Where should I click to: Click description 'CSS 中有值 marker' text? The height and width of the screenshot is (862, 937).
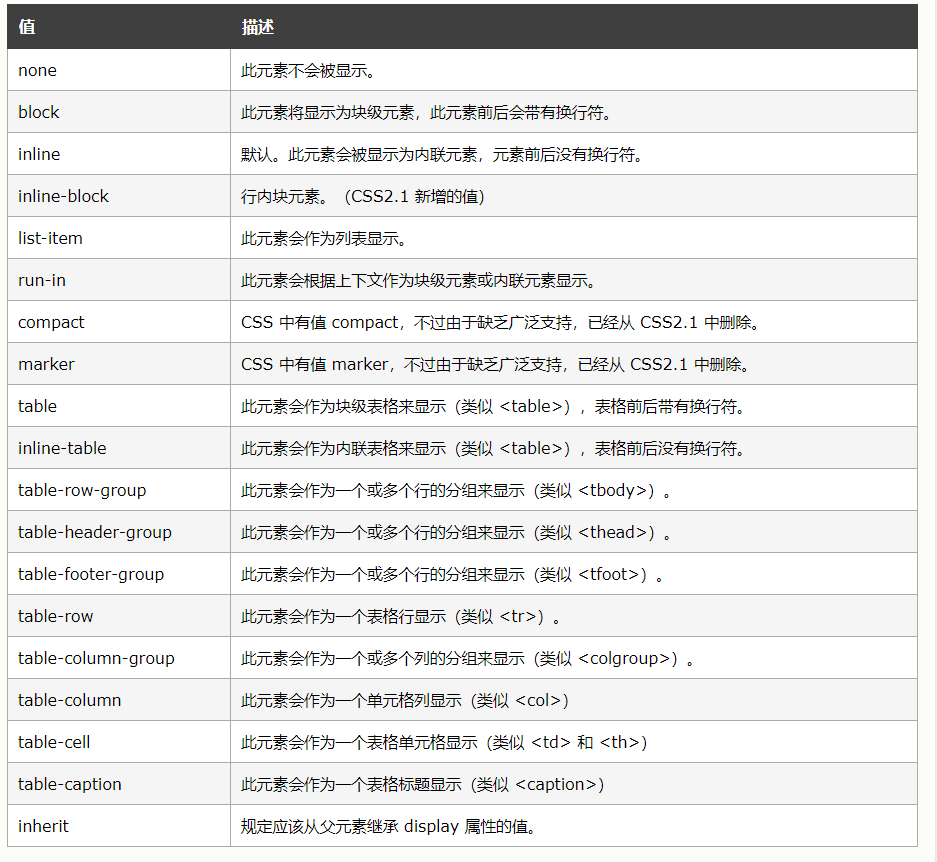tap(495, 364)
